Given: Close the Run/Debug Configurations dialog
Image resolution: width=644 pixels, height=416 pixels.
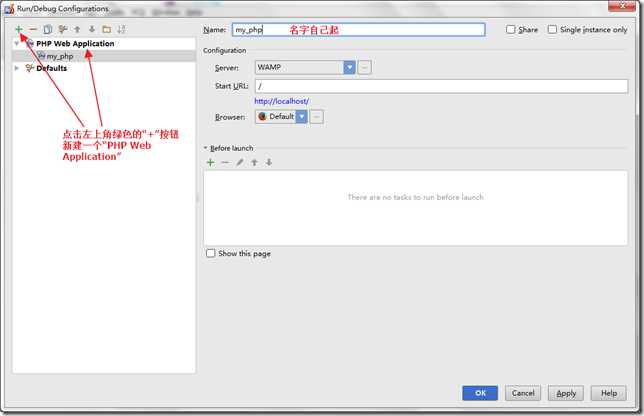Looking at the screenshot, I should pos(622,5).
